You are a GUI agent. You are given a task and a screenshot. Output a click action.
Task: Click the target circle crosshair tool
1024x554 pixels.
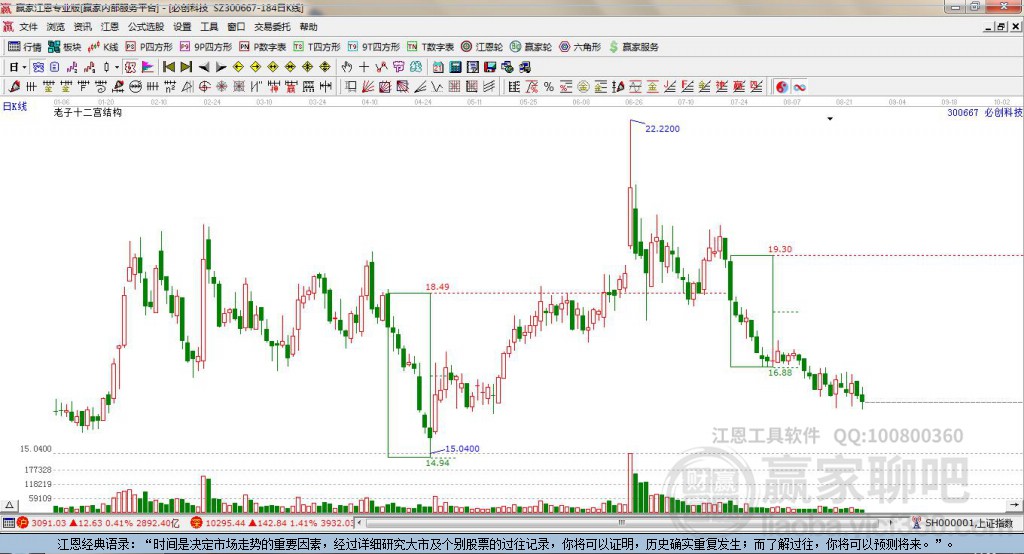click(x=204, y=86)
